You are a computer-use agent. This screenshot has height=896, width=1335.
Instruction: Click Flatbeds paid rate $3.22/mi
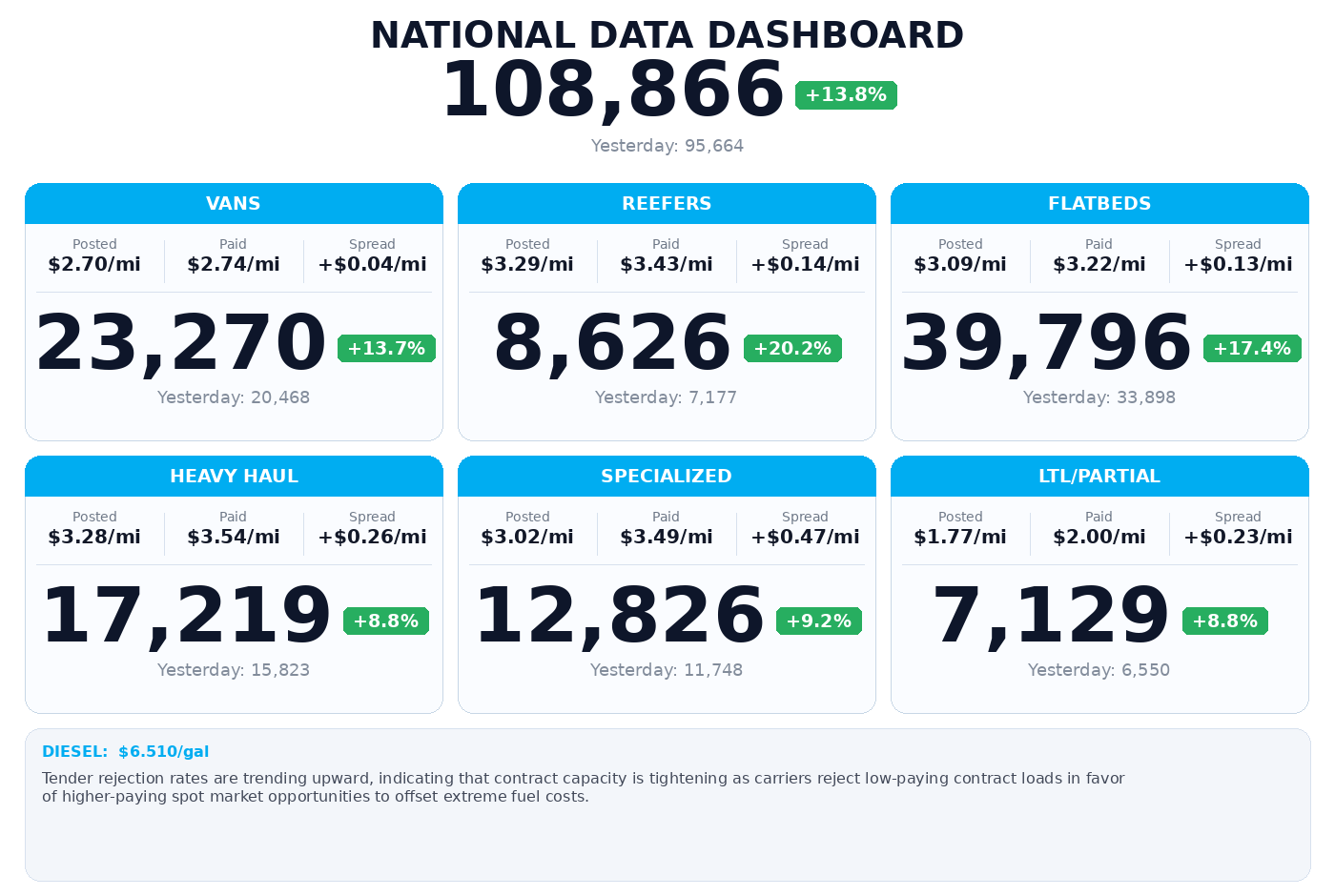coord(1099,265)
